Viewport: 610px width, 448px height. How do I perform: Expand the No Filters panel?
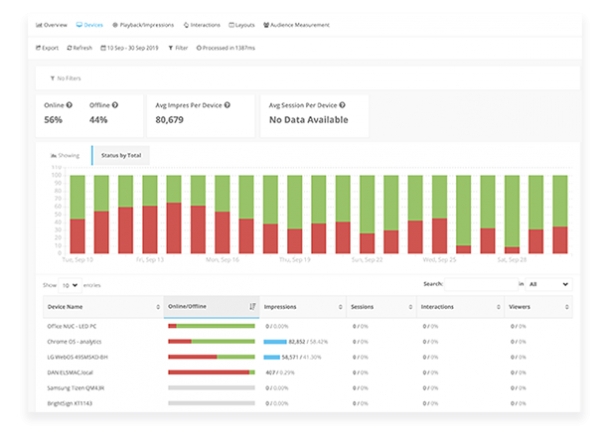[x=69, y=77]
